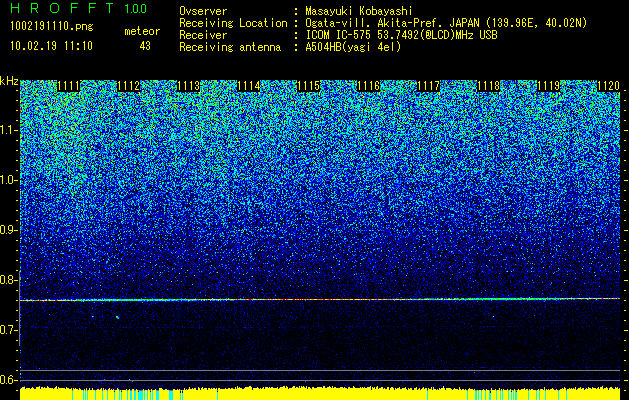Click the 1117 time marker
The height and width of the screenshot is (400, 629).
coord(428,86)
